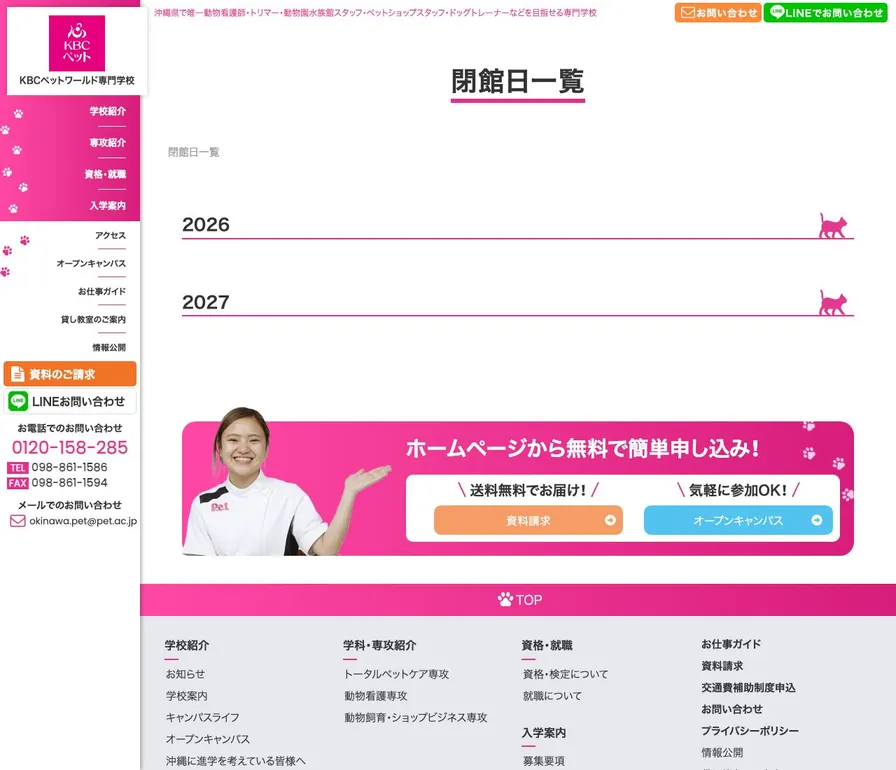Click the green LINEでお問い合わせ header button
896x770 pixels.
825,13
